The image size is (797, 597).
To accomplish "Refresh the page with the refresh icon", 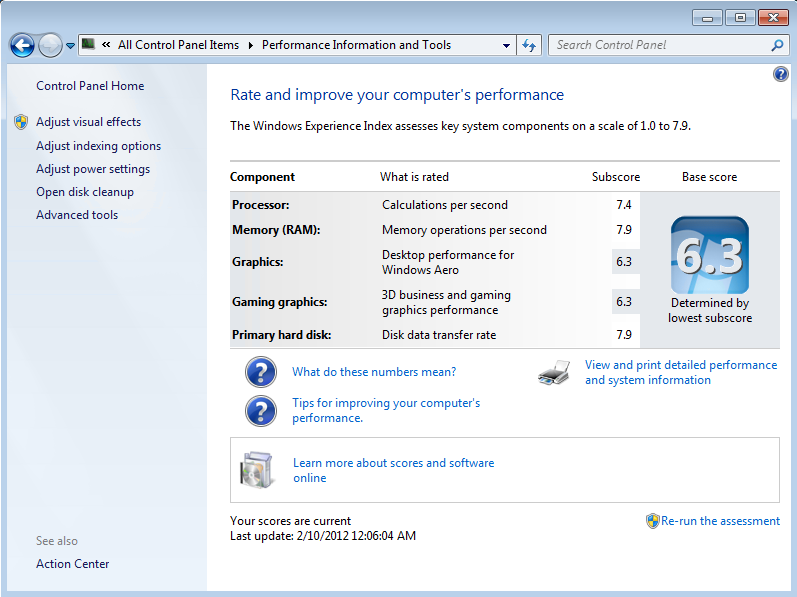I will (529, 45).
